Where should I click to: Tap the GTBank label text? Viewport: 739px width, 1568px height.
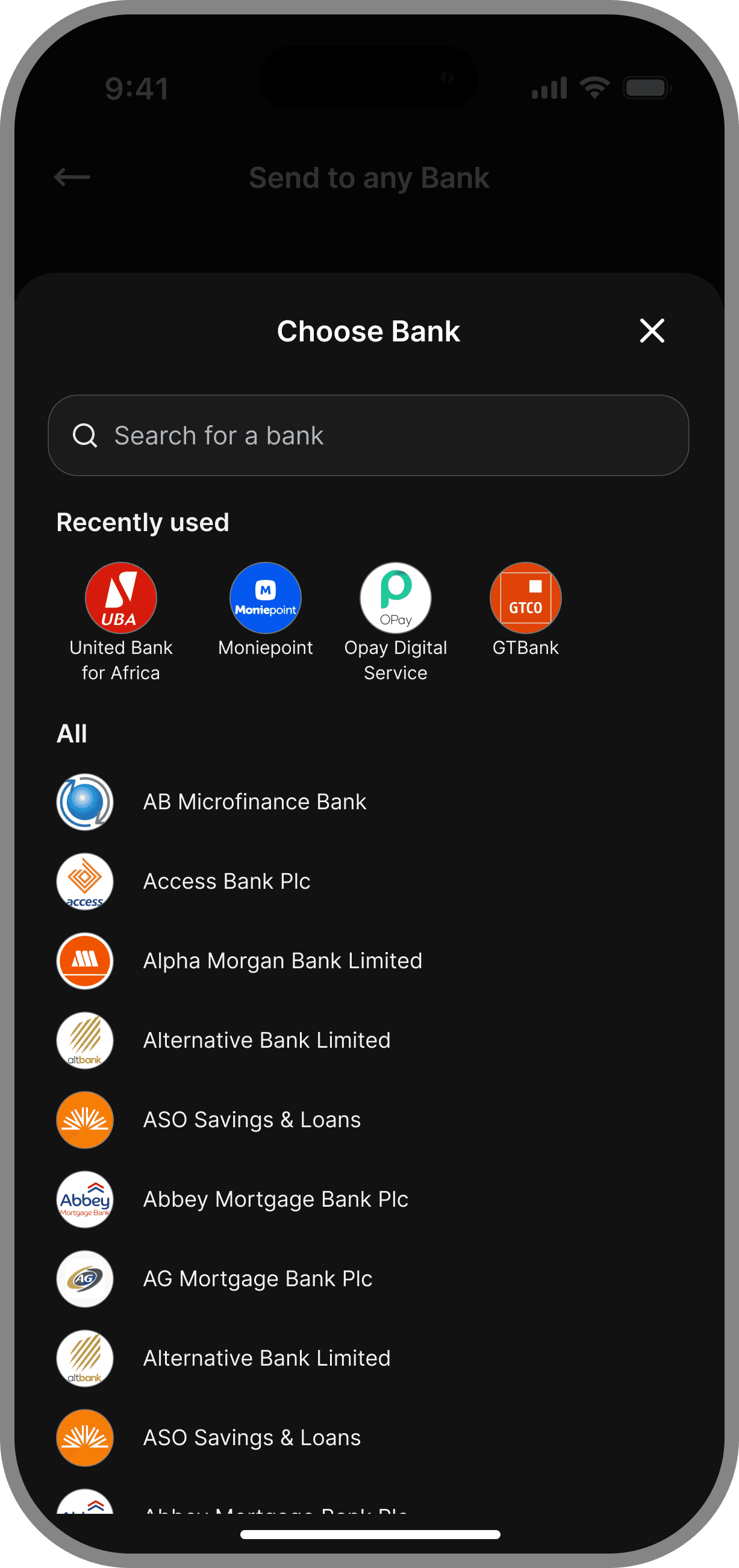tap(525, 648)
